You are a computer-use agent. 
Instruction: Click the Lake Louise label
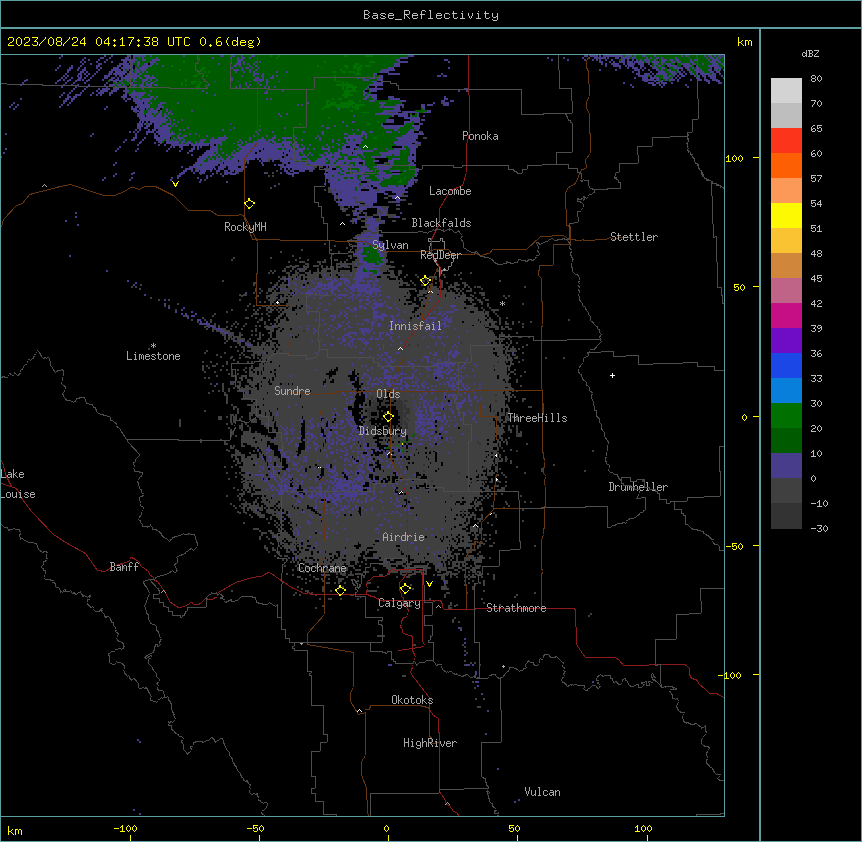click(x=18, y=484)
